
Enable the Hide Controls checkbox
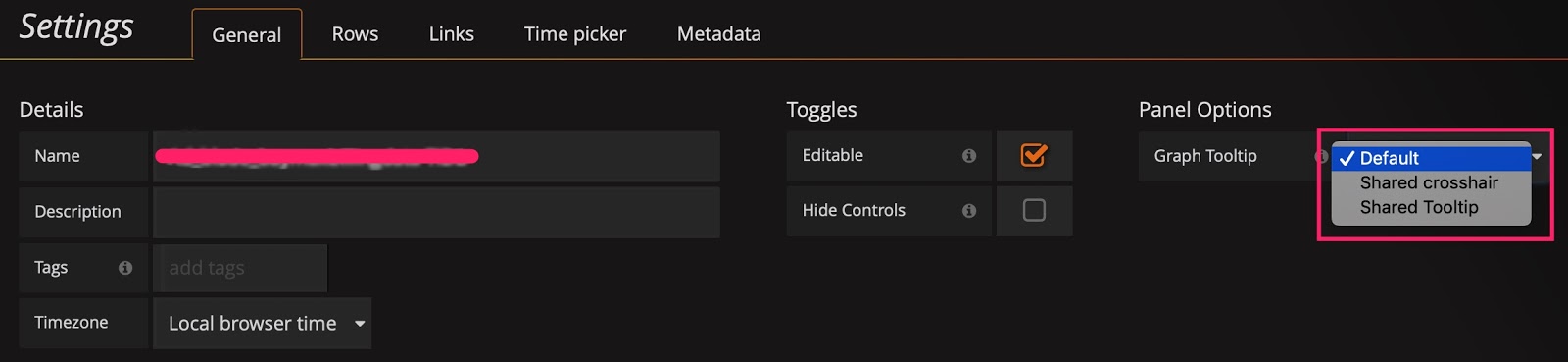pos(1034,210)
